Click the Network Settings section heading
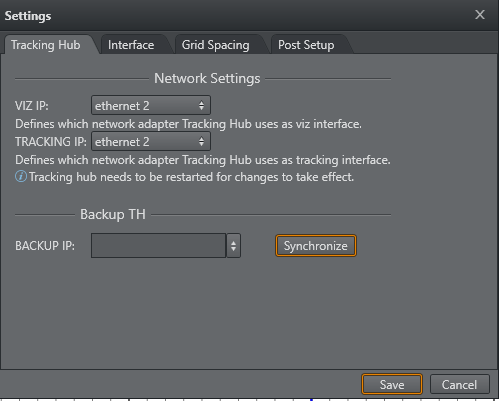 tap(207, 78)
